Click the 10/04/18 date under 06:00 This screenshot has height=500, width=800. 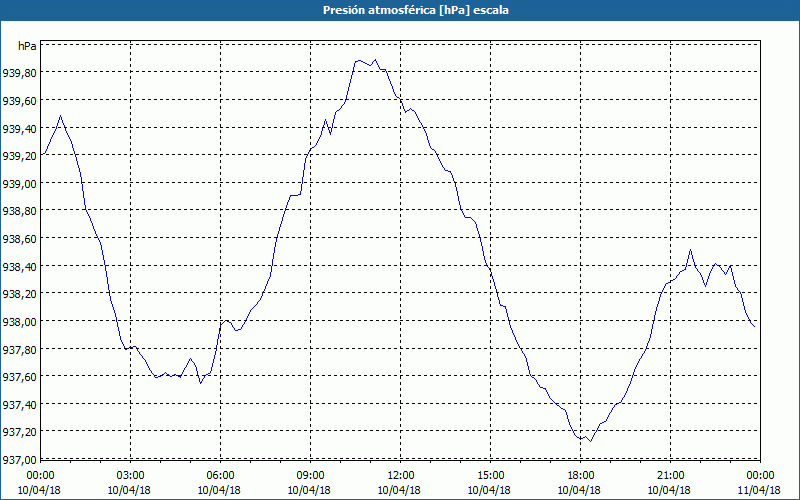coord(219,490)
